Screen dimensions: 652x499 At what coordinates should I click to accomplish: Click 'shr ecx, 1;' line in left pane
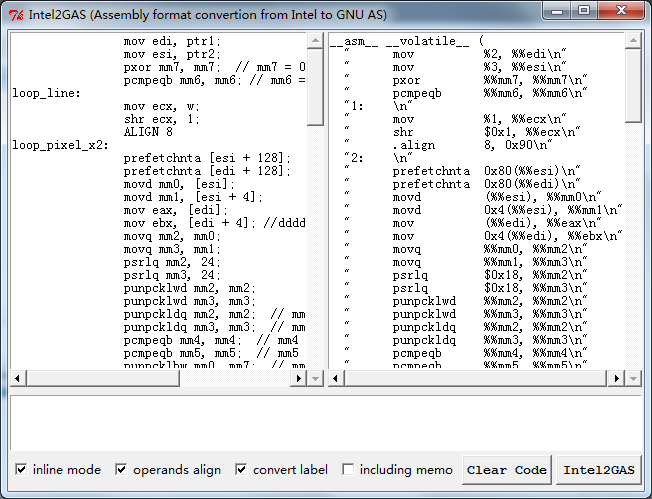[162, 119]
